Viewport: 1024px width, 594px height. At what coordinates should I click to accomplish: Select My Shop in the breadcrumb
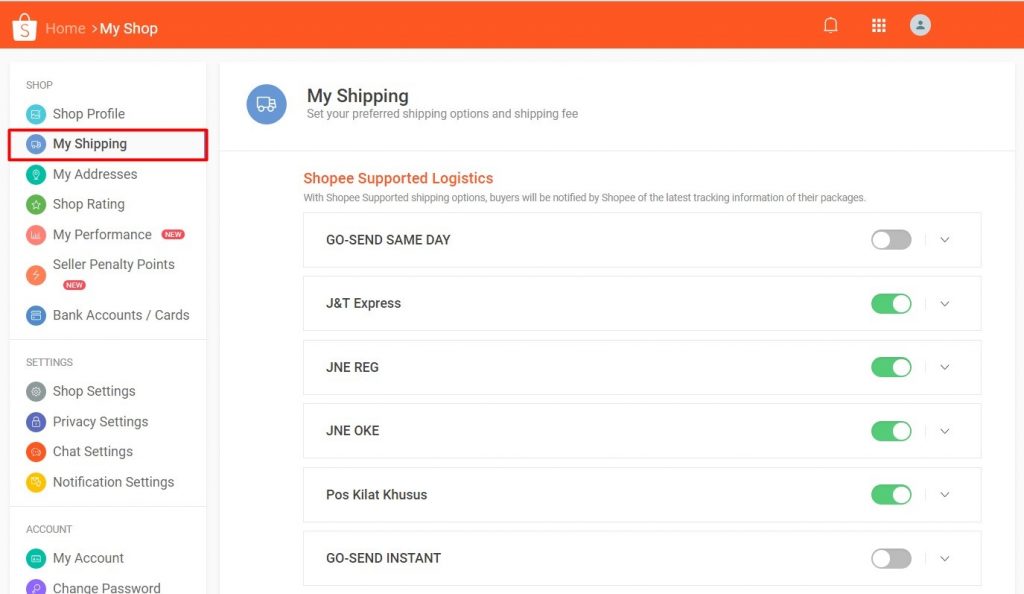click(x=128, y=28)
